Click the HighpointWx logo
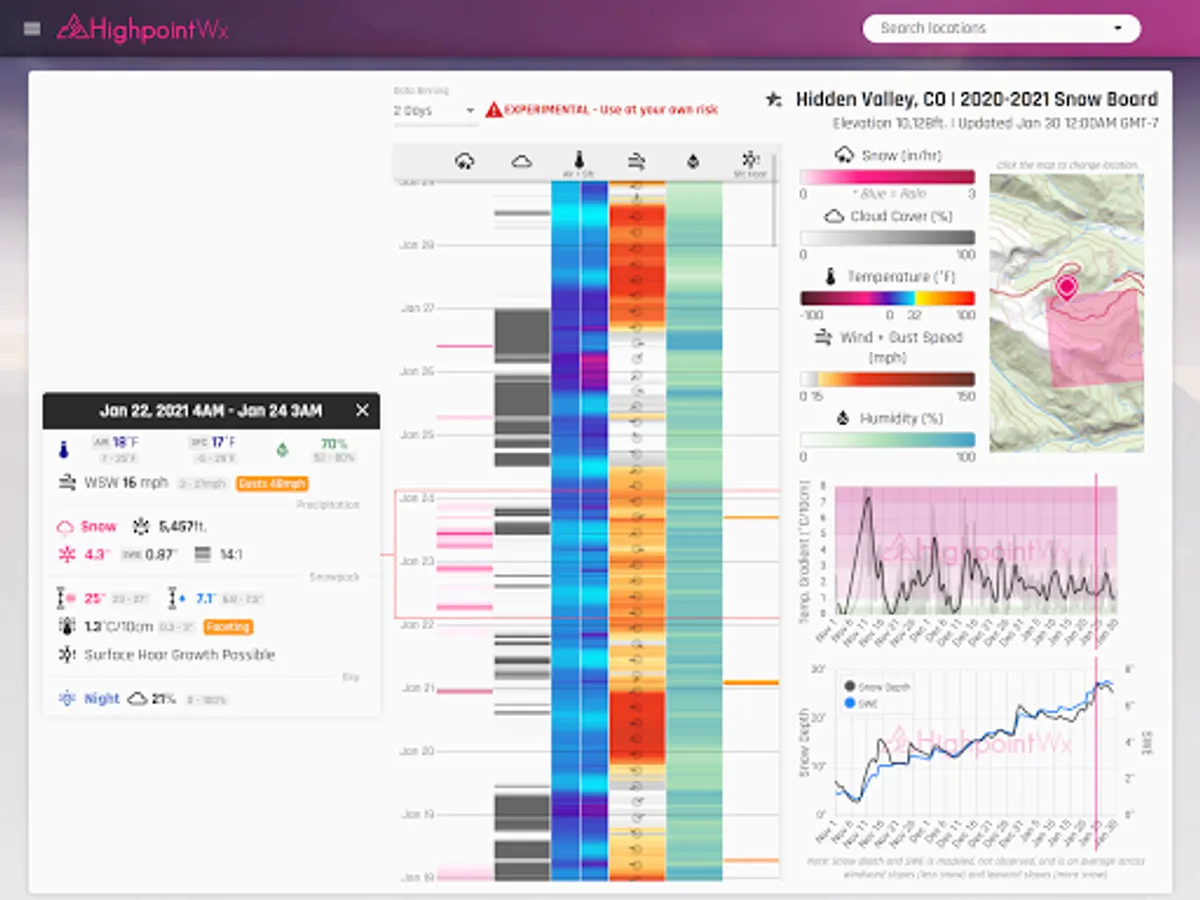This screenshot has width=1200, height=900. 143,28
